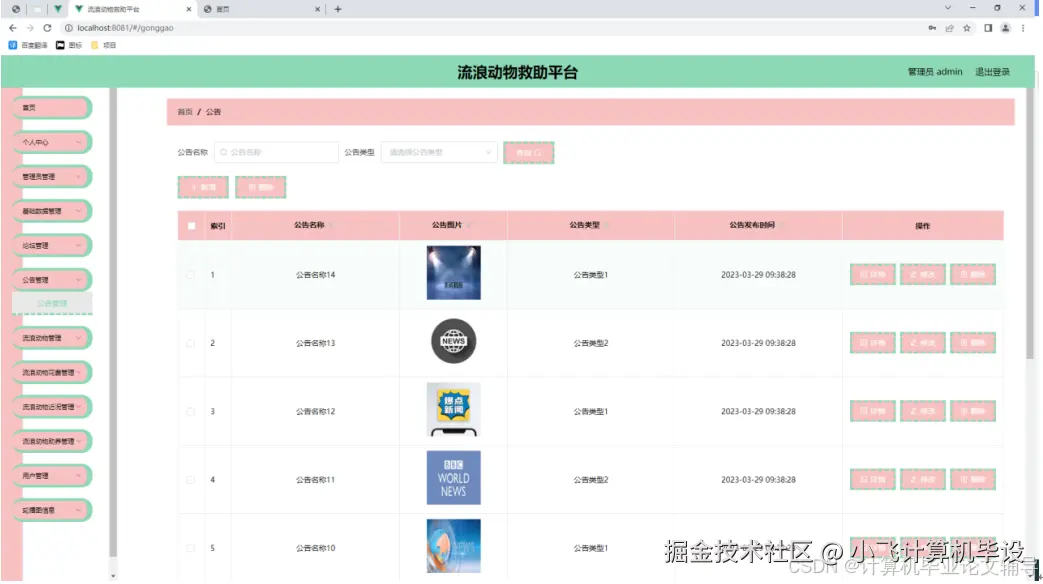Select the 公告管理 submenu item
This screenshot has width=1043, height=584.
[52, 303]
